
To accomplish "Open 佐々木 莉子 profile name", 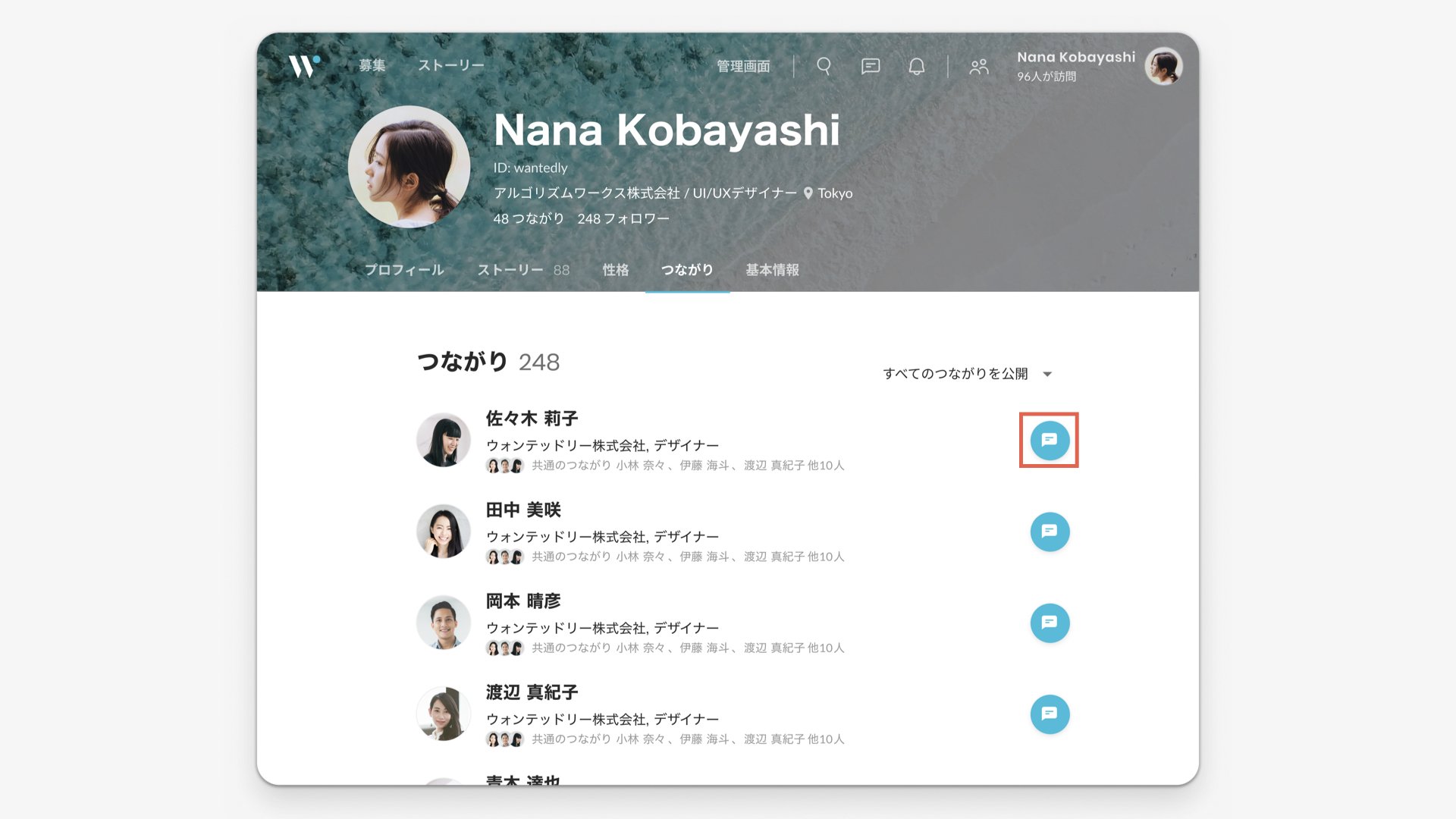I will [x=532, y=419].
